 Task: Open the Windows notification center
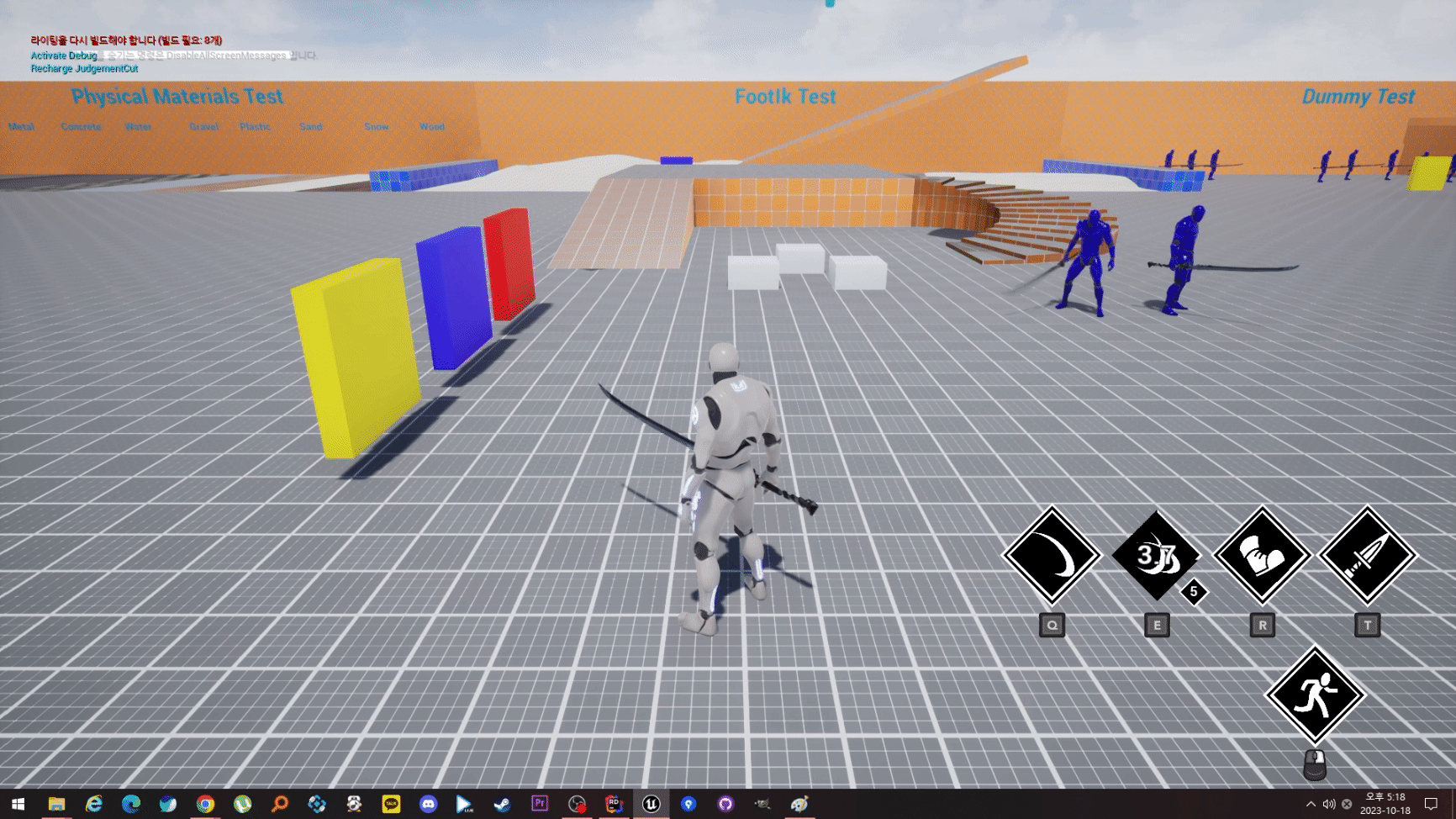pos(1431,804)
